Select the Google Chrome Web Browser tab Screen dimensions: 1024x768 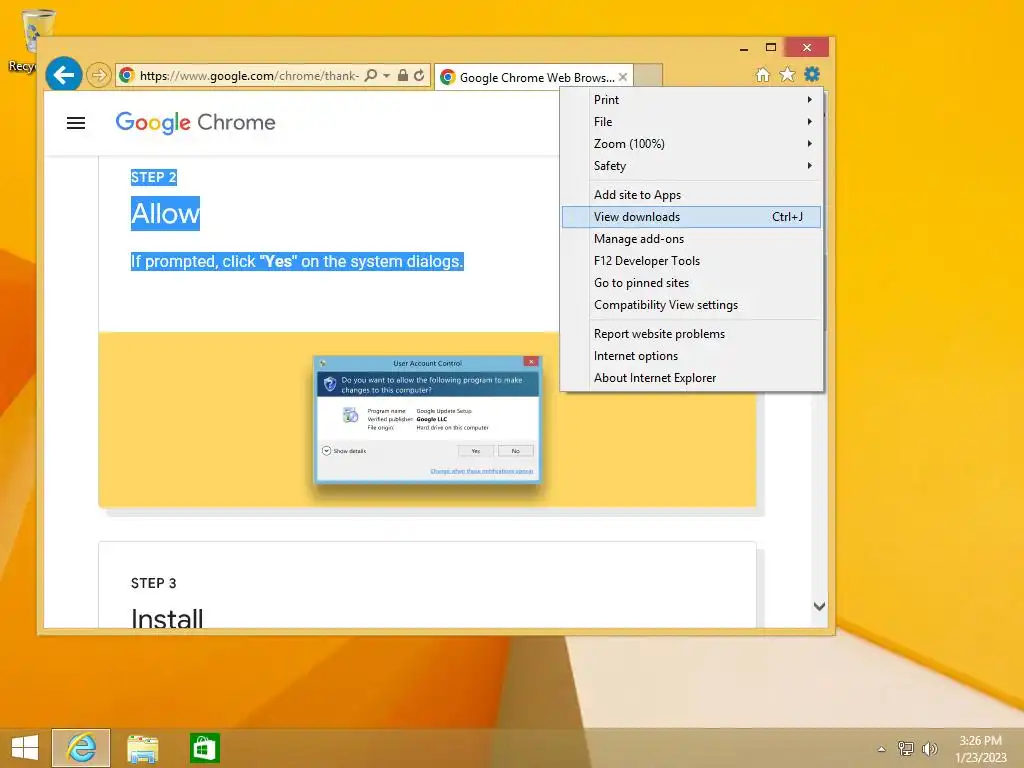(x=533, y=77)
